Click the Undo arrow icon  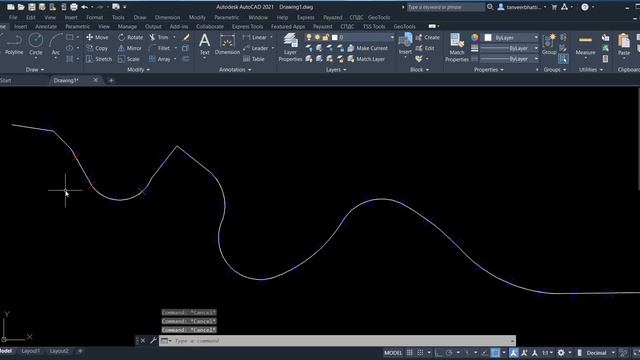point(84,7)
